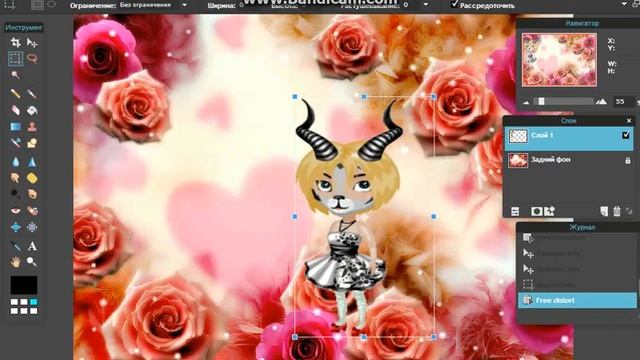Select the Brush tool
The image size is (640, 360).
32,94
